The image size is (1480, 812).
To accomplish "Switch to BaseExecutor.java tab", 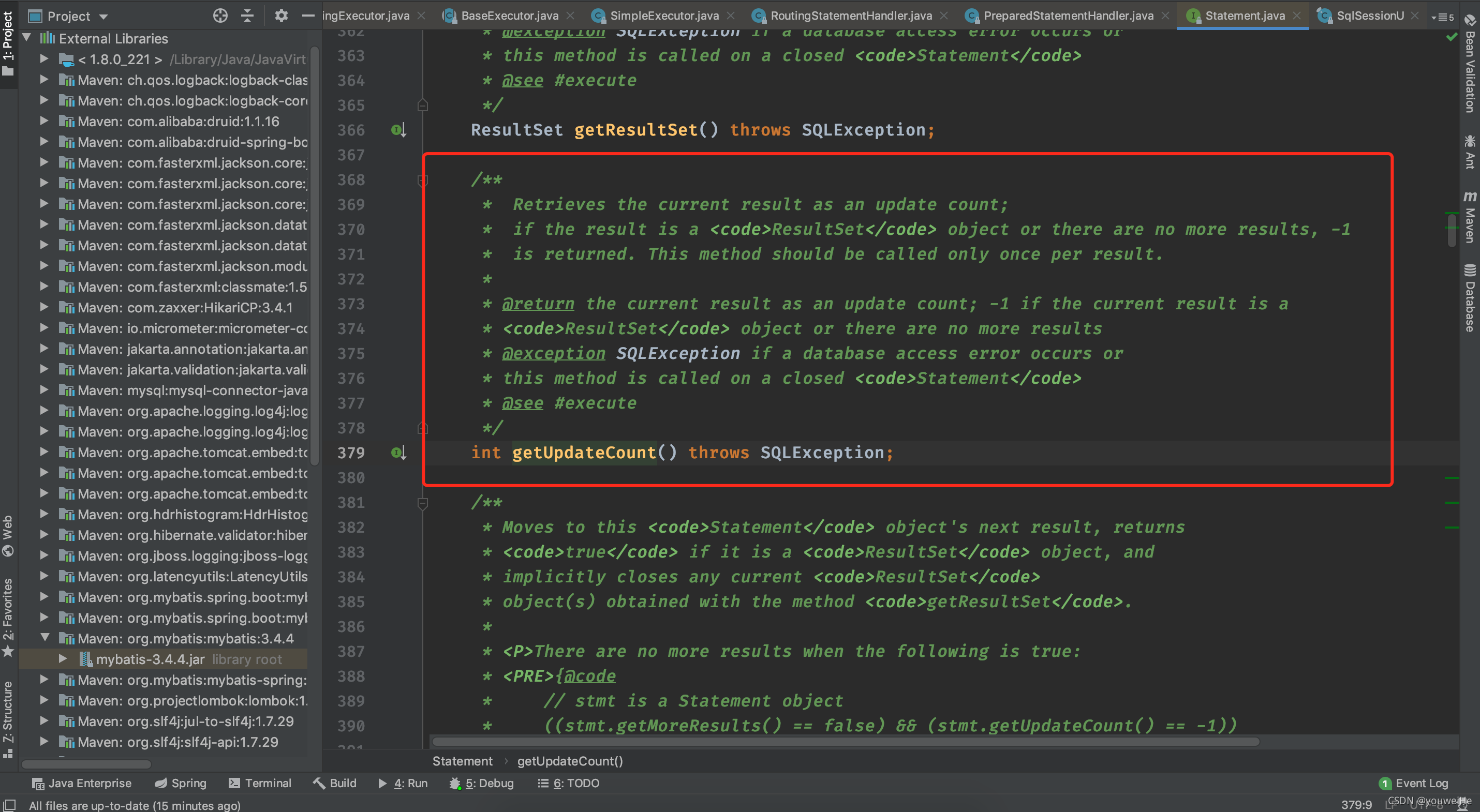I will (x=509, y=16).
